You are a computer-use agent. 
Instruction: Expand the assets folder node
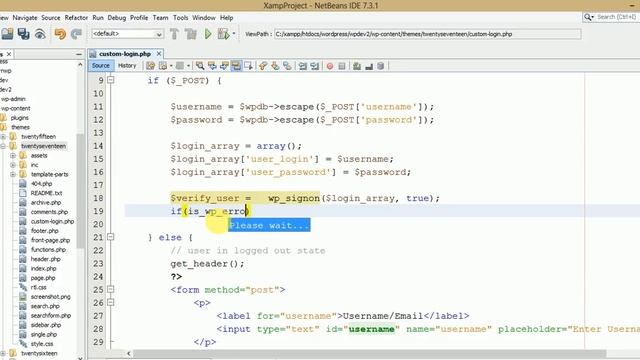(x=13, y=156)
